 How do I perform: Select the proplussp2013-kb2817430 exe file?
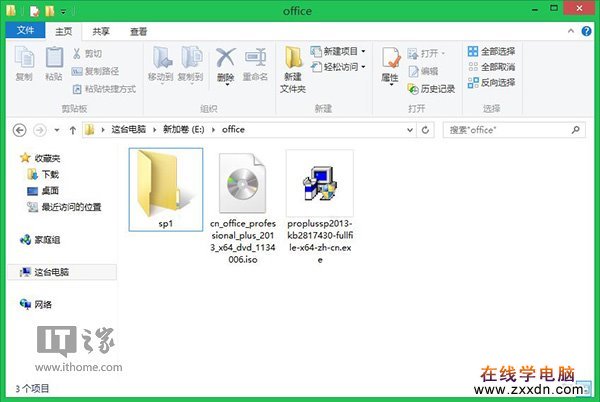point(320,208)
